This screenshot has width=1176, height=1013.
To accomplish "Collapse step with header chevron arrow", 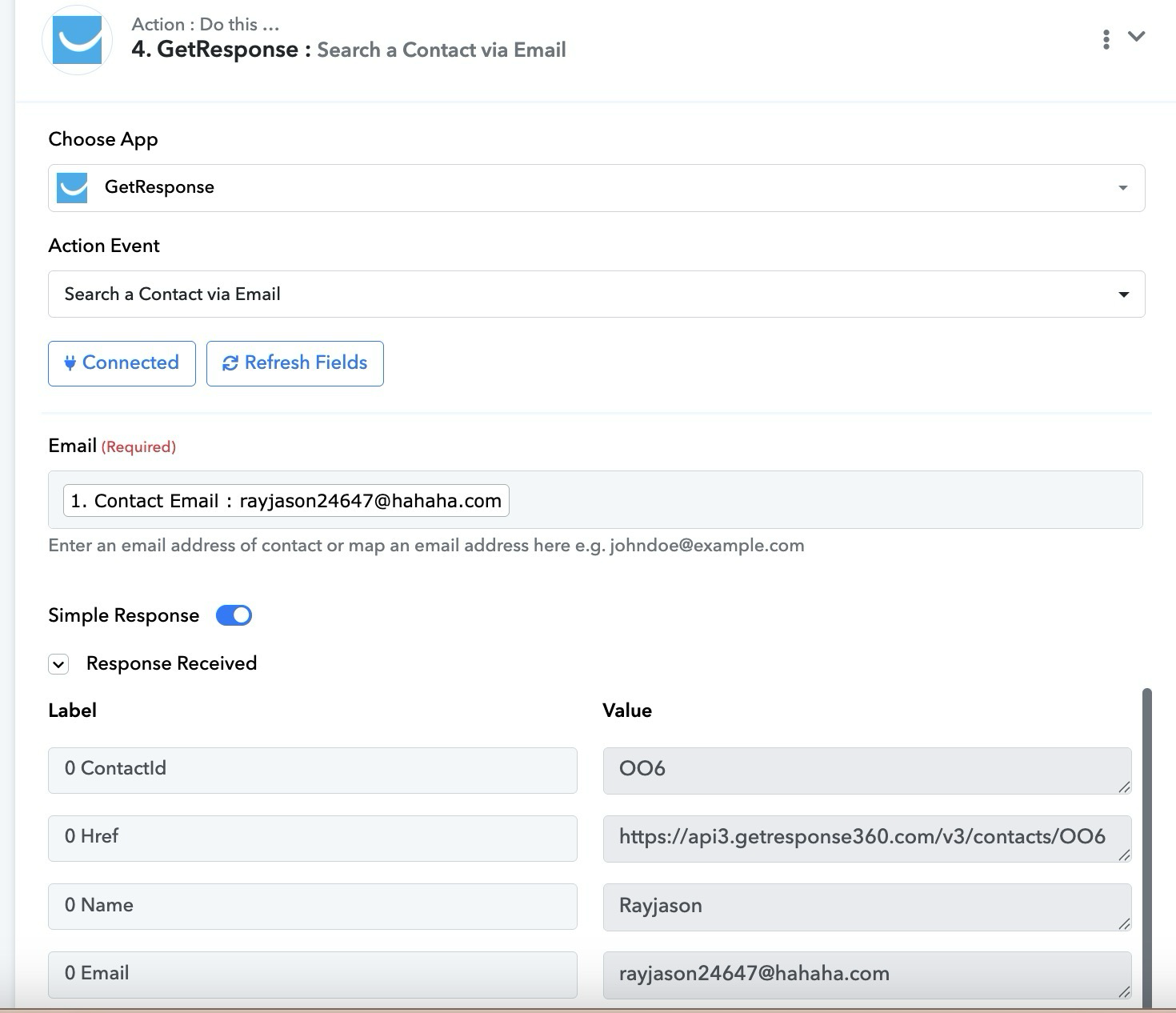I will tap(1136, 37).
